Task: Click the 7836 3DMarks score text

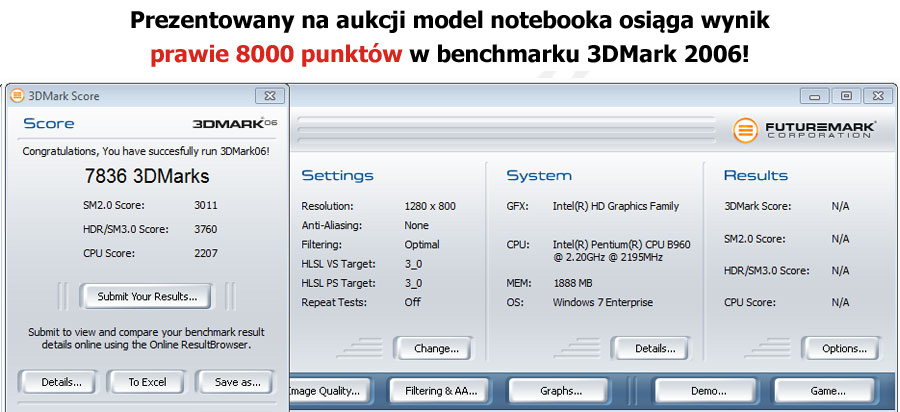Action: point(146,177)
